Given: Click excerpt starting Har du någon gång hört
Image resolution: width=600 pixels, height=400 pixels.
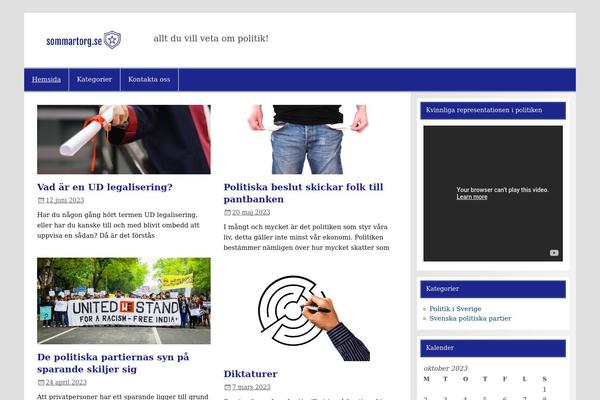Looking at the screenshot, I should pyautogui.click(x=118, y=225).
